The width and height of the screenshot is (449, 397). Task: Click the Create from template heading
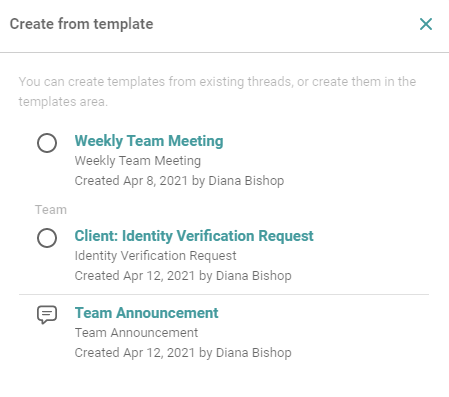81,24
